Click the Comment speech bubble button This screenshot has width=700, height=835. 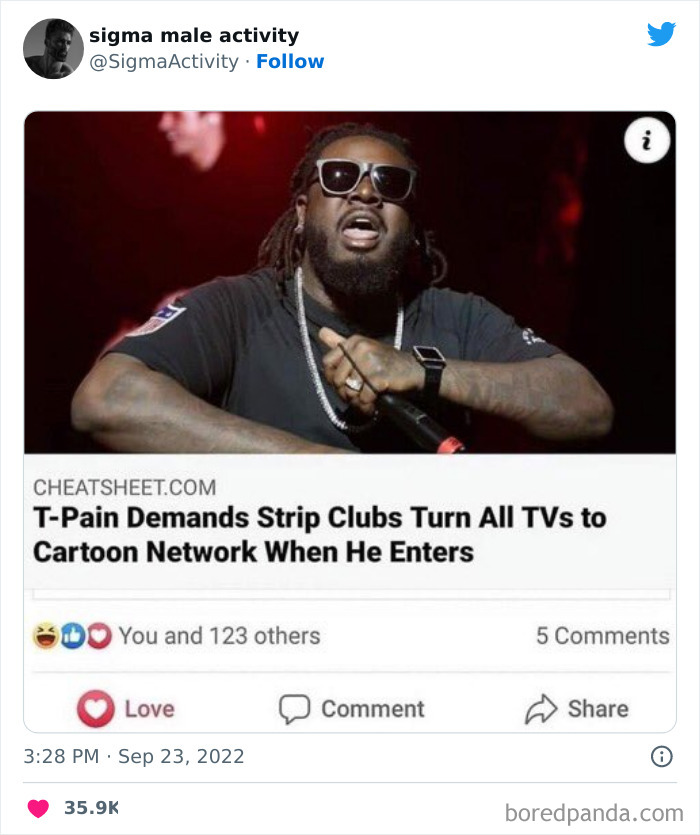point(352,709)
